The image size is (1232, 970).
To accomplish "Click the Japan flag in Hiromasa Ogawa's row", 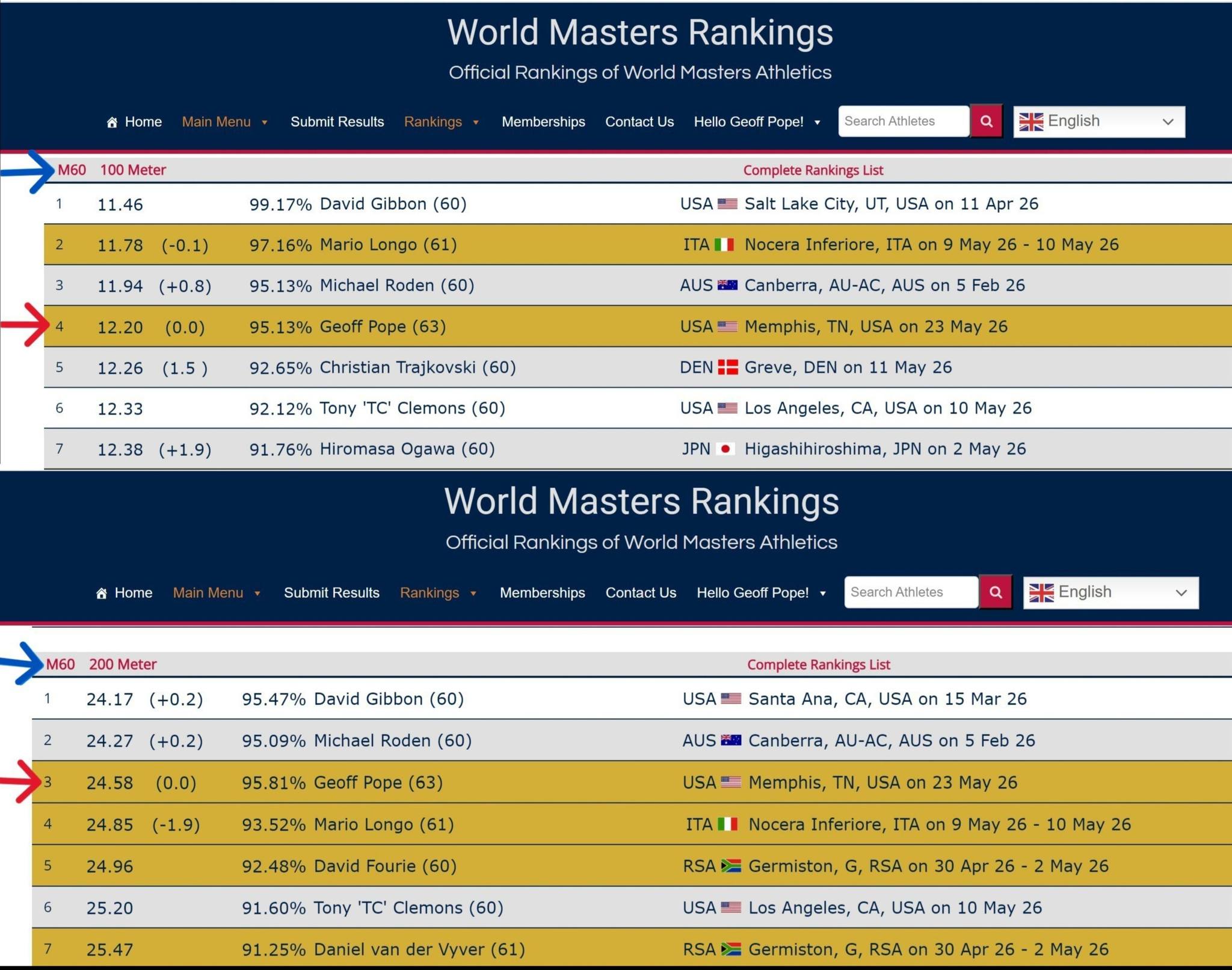I will pyautogui.click(x=726, y=449).
